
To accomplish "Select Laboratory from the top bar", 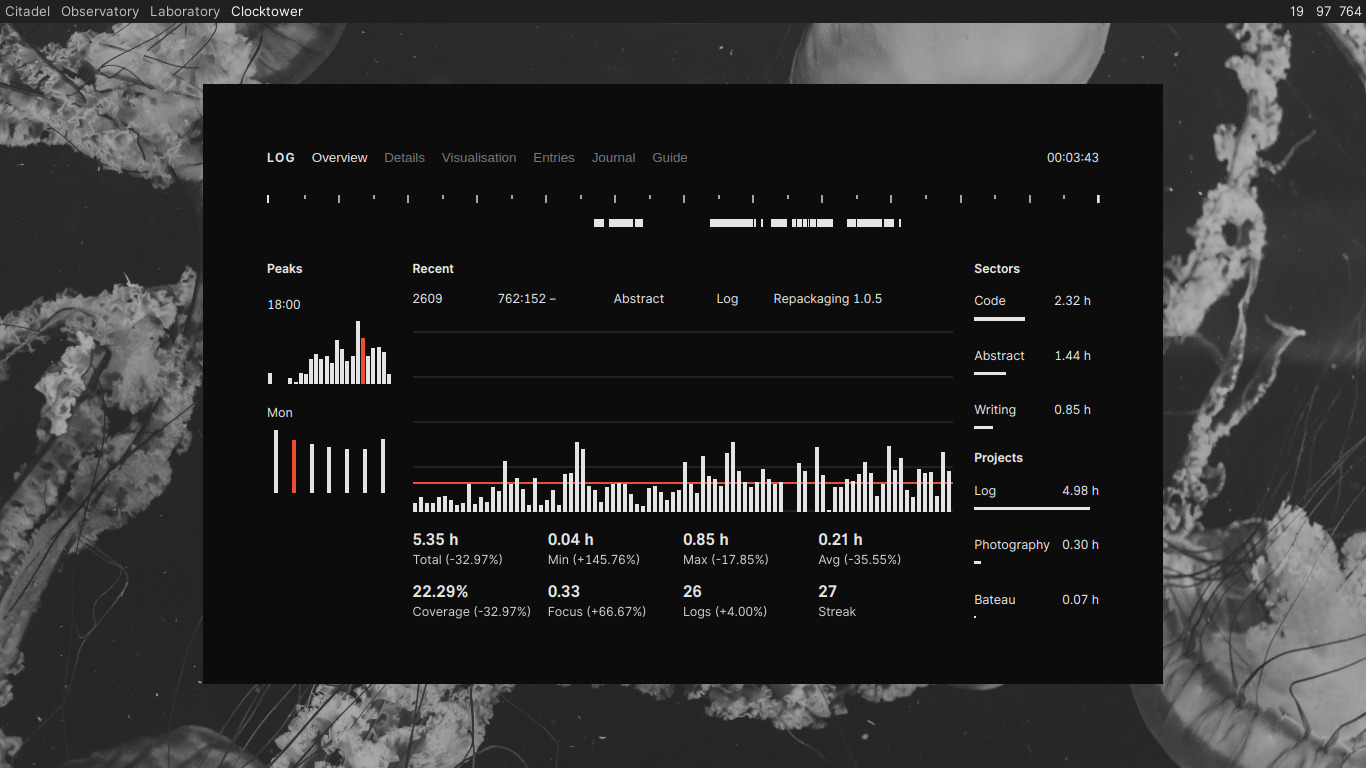I will point(185,11).
